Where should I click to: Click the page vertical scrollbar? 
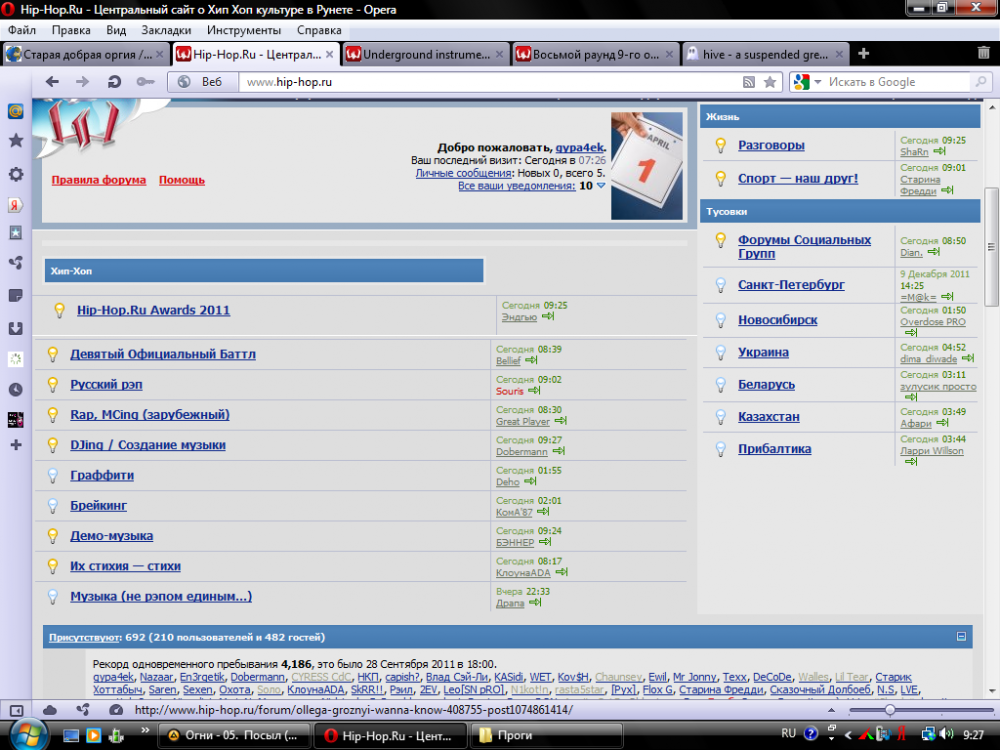click(x=991, y=246)
